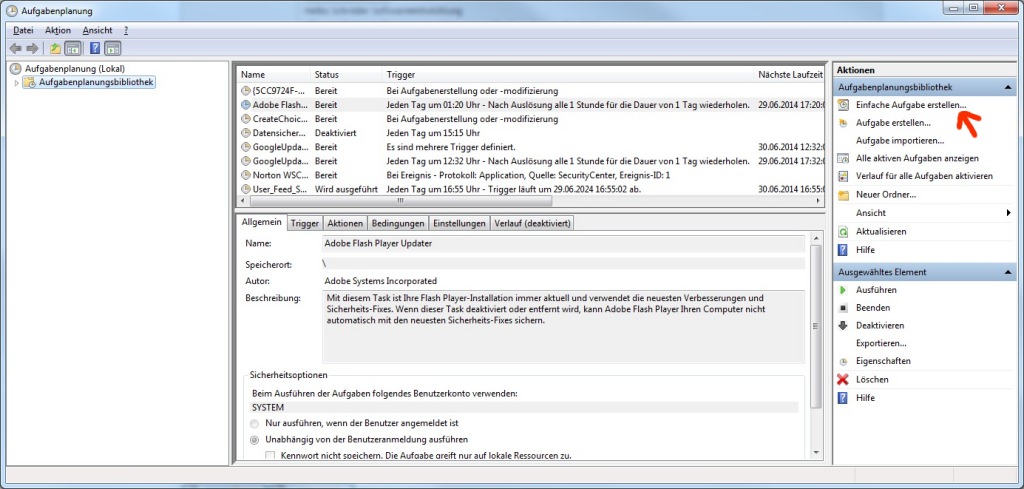This screenshot has width=1024, height=489.
Task: Select the Allgemein tab
Action: (x=261, y=222)
